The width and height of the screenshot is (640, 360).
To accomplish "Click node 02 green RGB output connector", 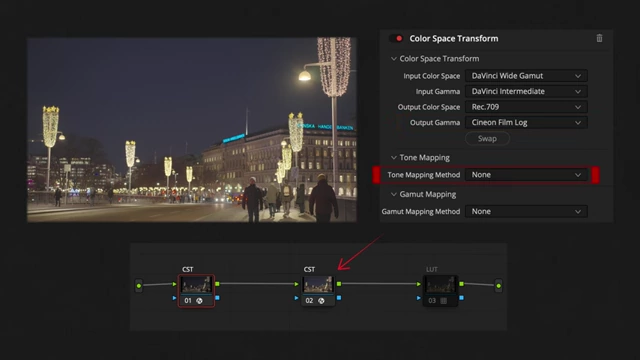I will (x=339, y=284).
